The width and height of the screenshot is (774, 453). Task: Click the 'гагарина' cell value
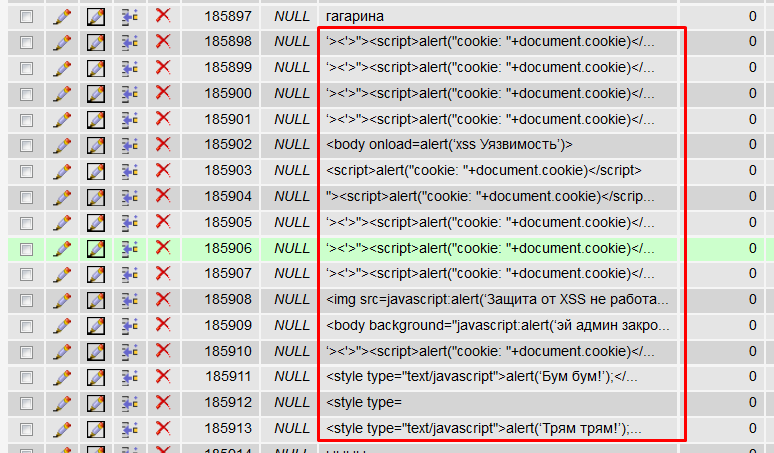355,16
